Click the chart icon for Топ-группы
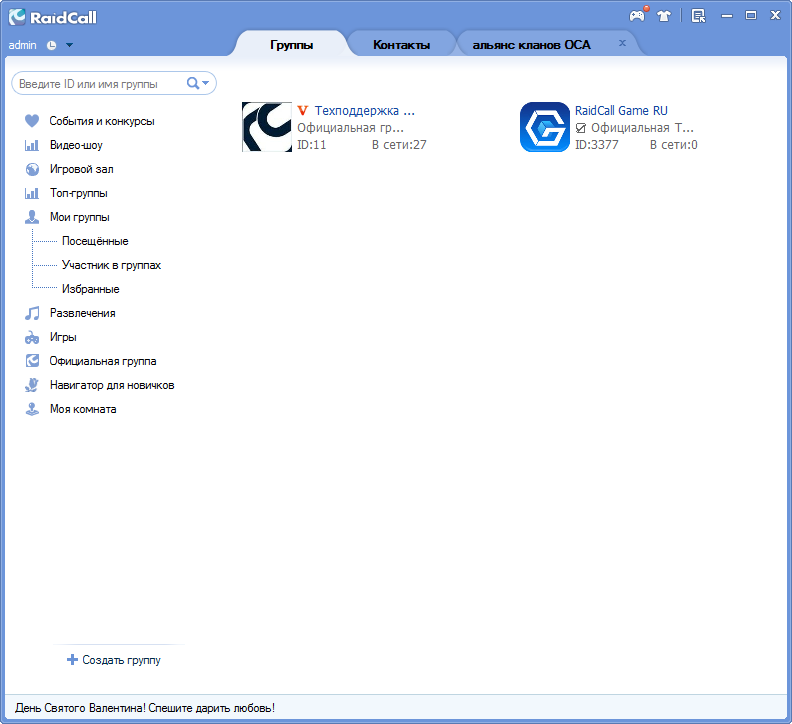The image size is (792, 724). 32,193
